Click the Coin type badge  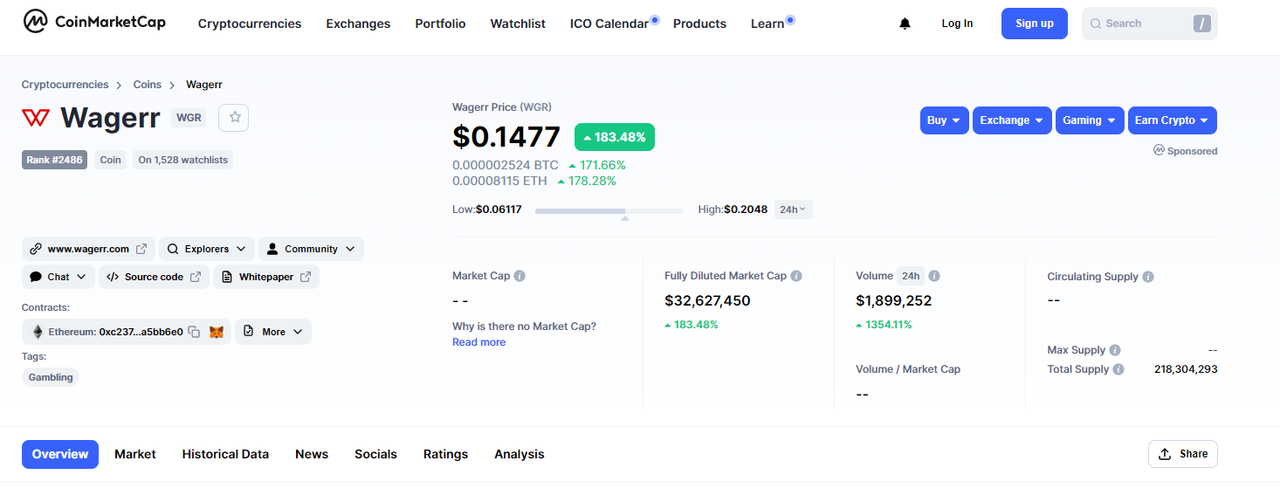coord(110,160)
